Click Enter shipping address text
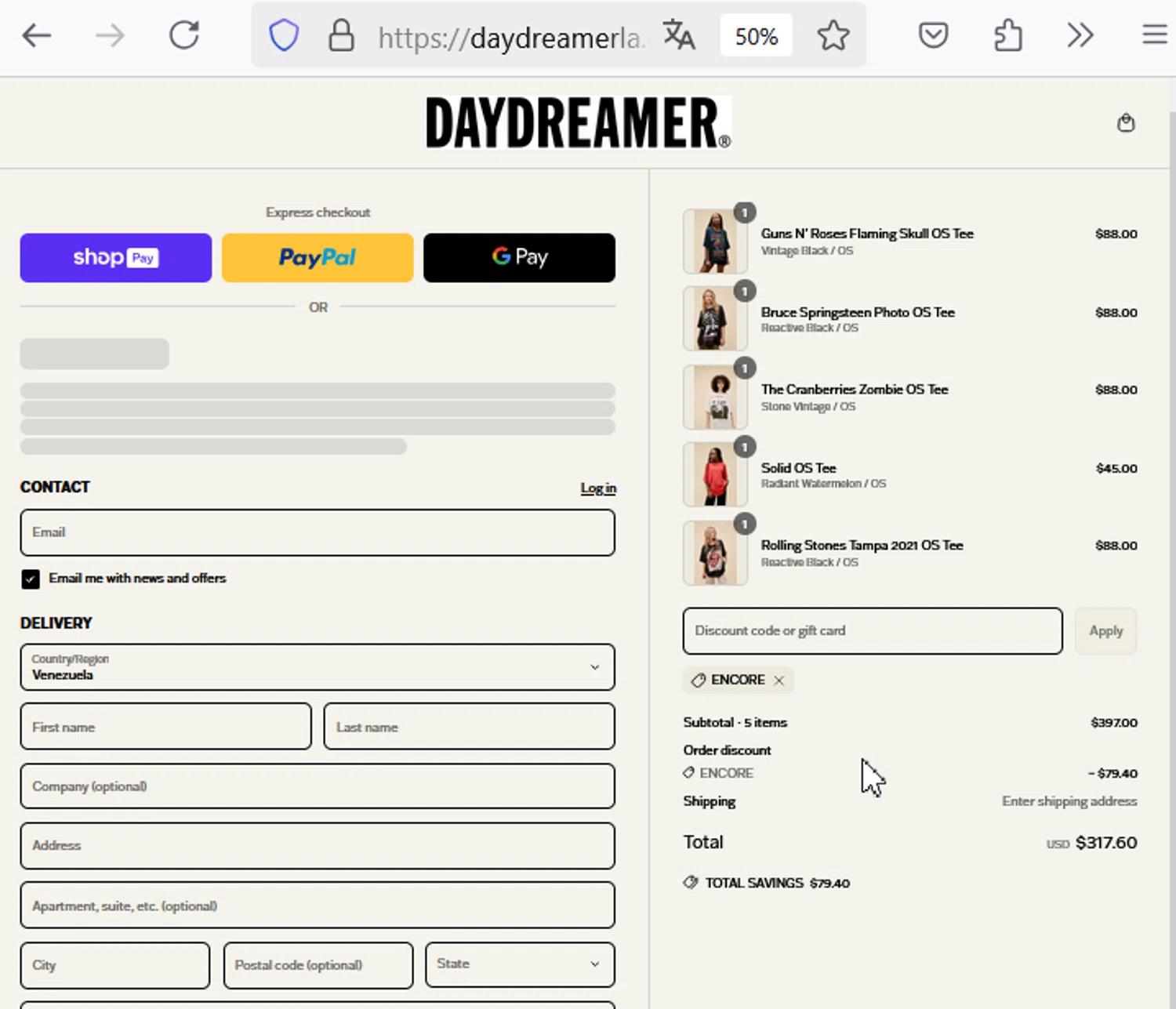The height and width of the screenshot is (1009, 1176). (x=1069, y=801)
